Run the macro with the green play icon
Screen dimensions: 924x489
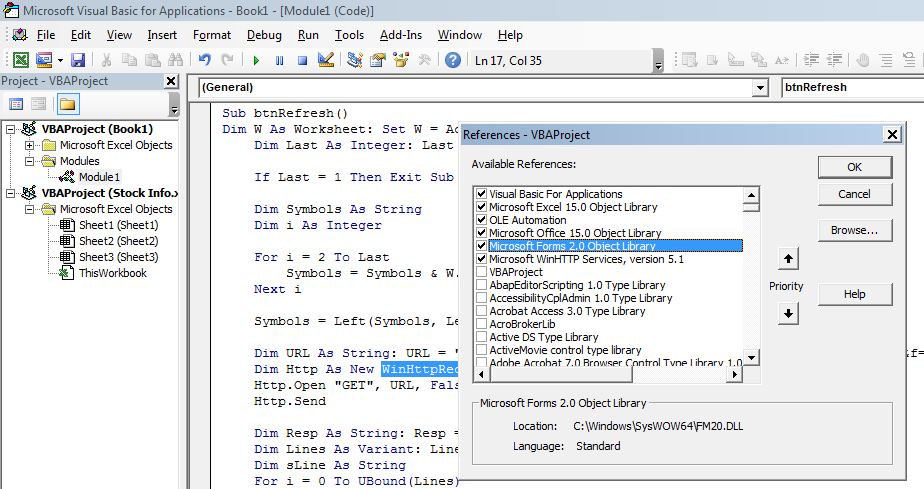point(256,60)
